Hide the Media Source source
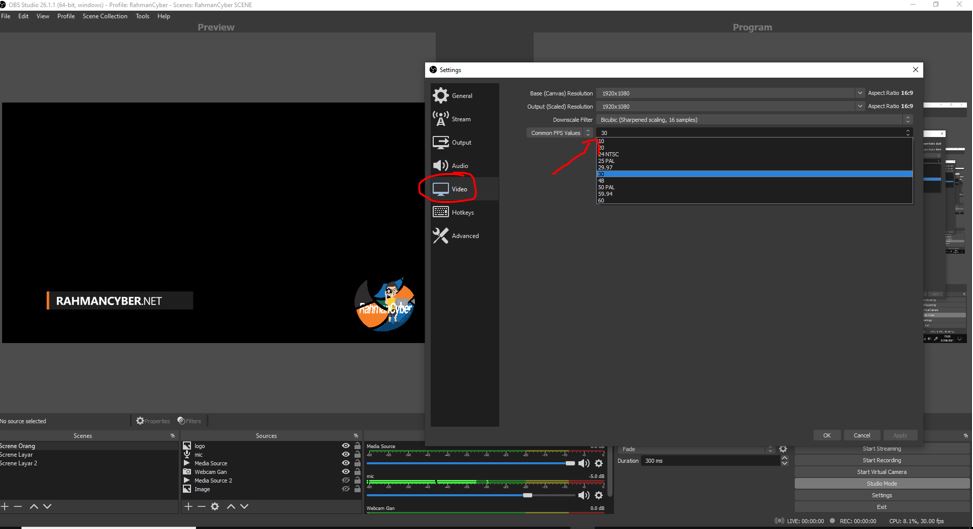Image resolution: width=973 pixels, height=529 pixels. pos(346,463)
